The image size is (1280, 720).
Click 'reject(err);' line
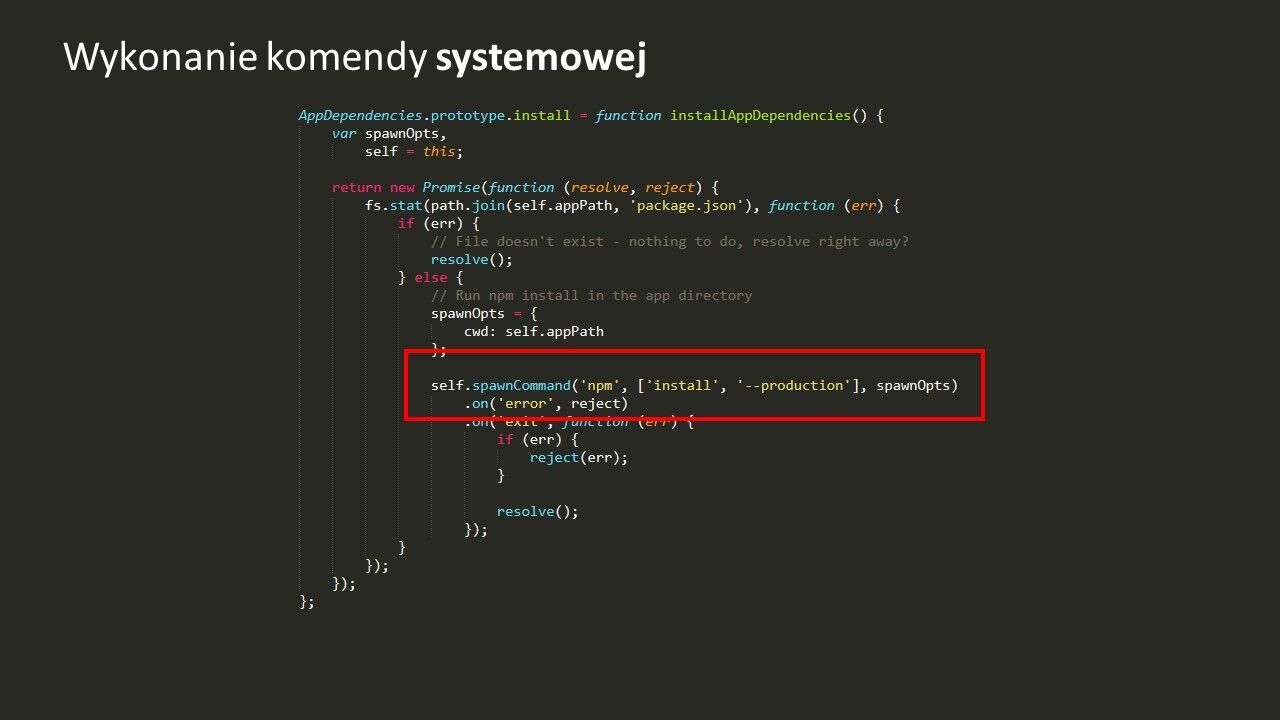click(x=579, y=457)
